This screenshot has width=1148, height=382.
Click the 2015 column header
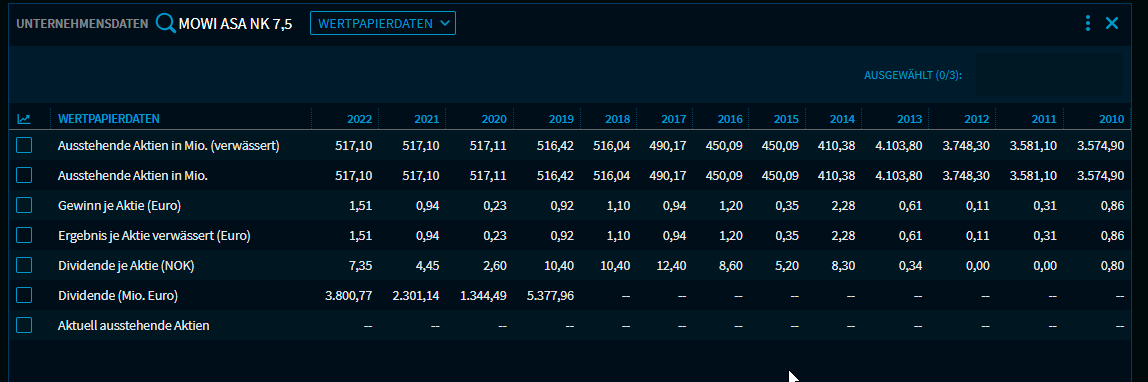(x=786, y=119)
